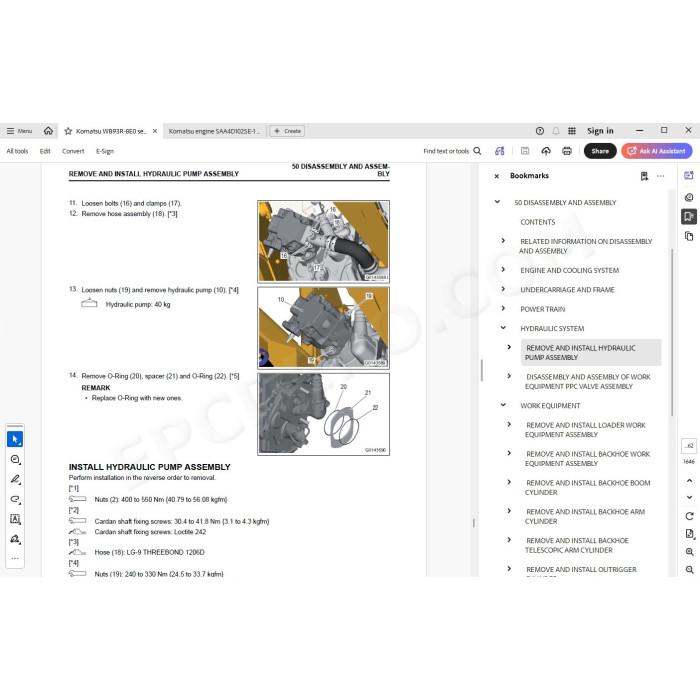Click Find text or tools search
Viewport: 700px width, 700px height.
pyautogui.click(x=452, y=151)
